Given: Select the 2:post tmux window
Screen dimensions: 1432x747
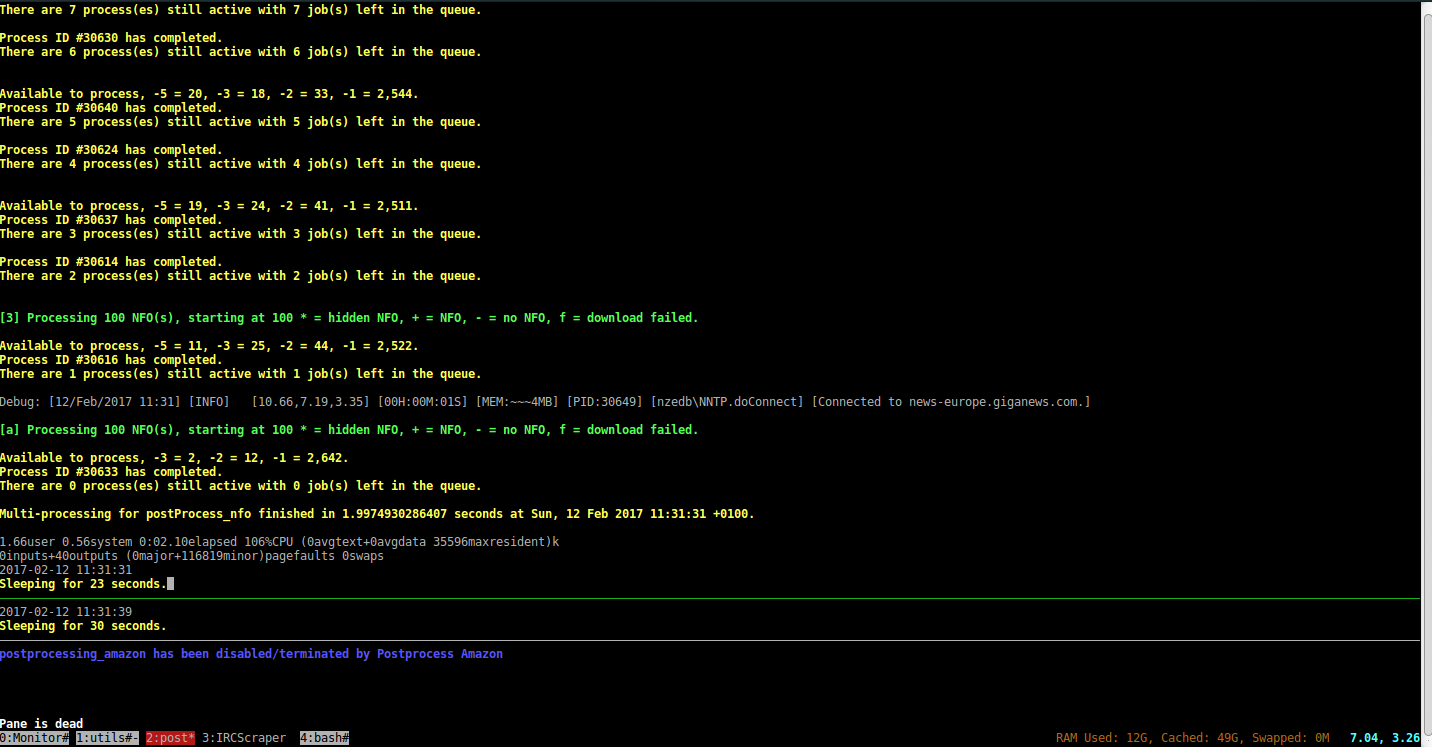Looking at the screenshot, I should [171, 738].
